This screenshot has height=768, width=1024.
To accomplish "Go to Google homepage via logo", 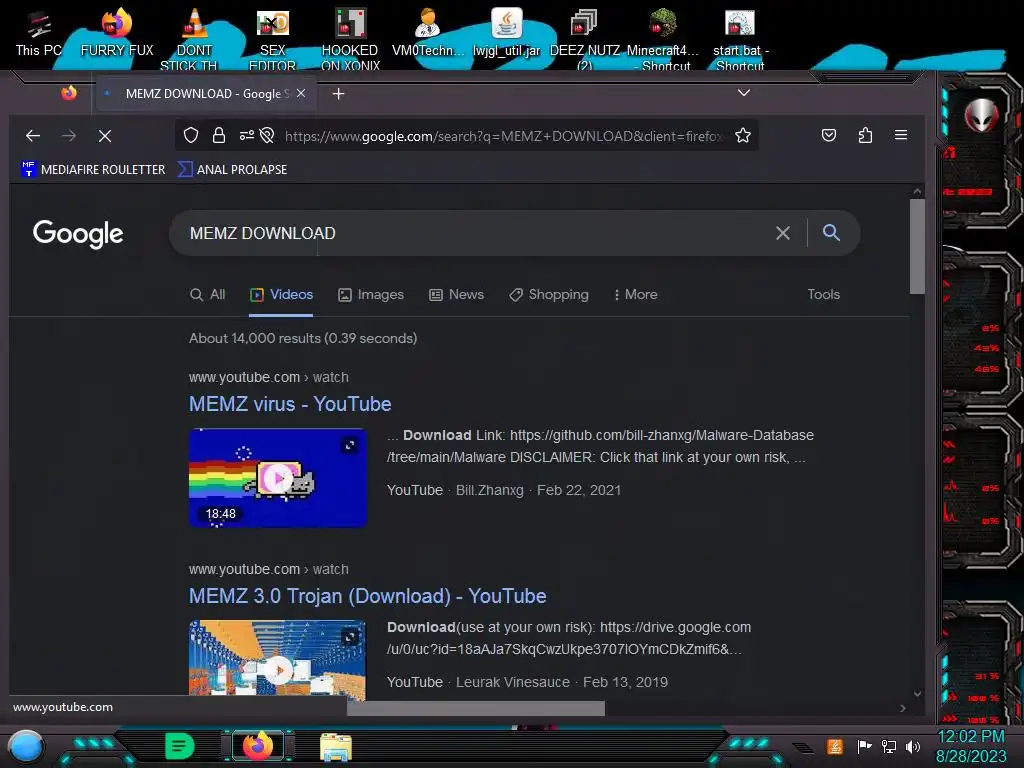I will point(78,234).
